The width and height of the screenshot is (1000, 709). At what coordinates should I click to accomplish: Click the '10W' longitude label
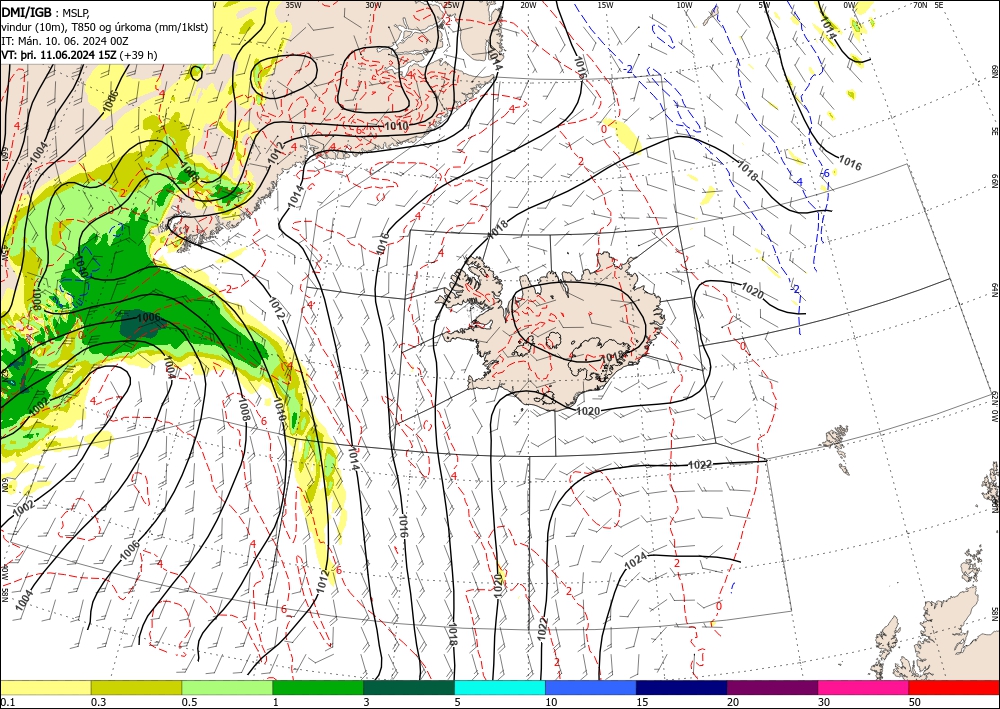[x=684, y=5]
